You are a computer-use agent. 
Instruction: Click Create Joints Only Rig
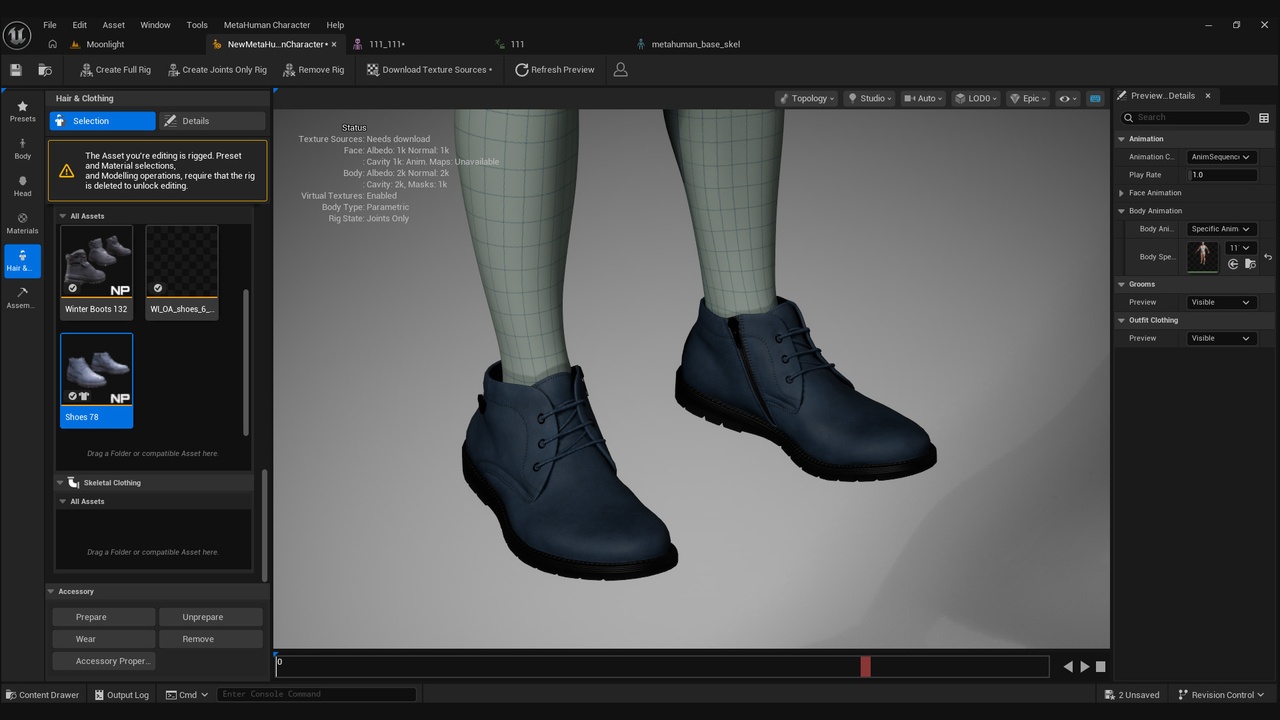pyautogui.click(x=217, y=70)
